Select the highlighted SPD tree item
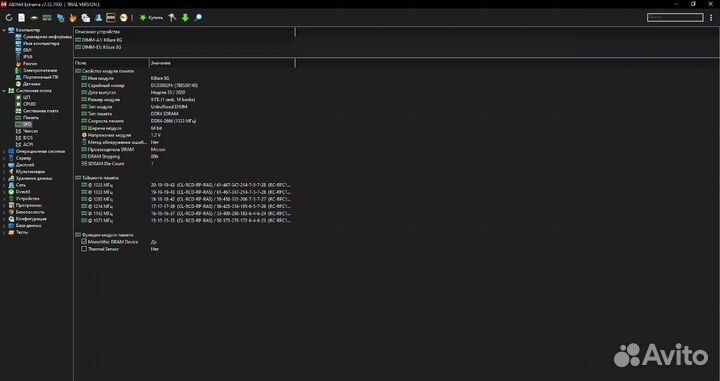The width and height of the screenshot is (720, 381). coord(27,124)
